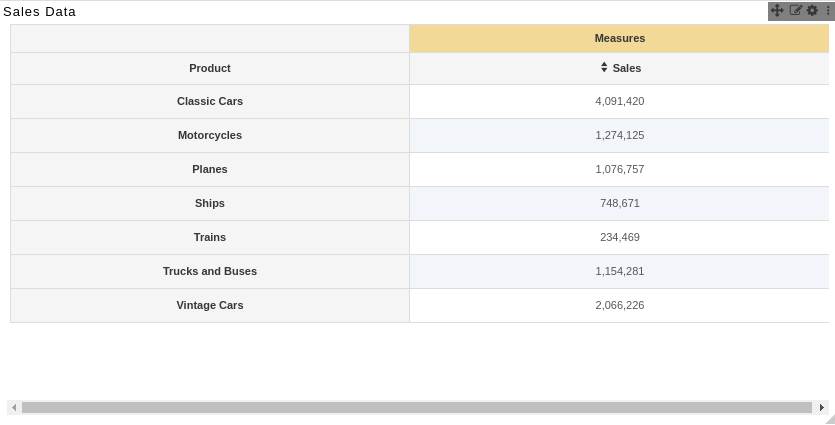
Task: Click the scrollbar left arrow
Action: point(14,407)
